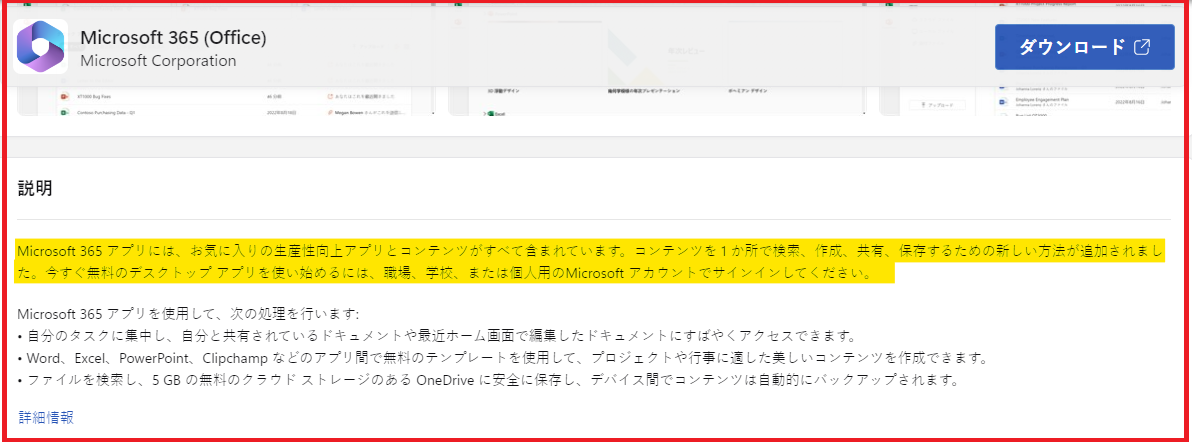Open the 詳細情報 link
1192x442 pixels.
(46, 417)
